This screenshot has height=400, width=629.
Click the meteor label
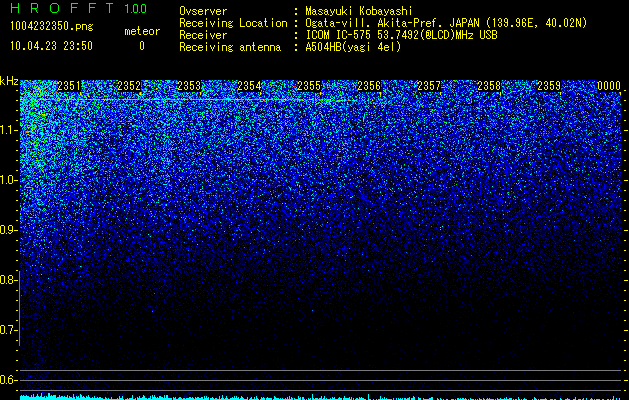click(x=142, y=31)
